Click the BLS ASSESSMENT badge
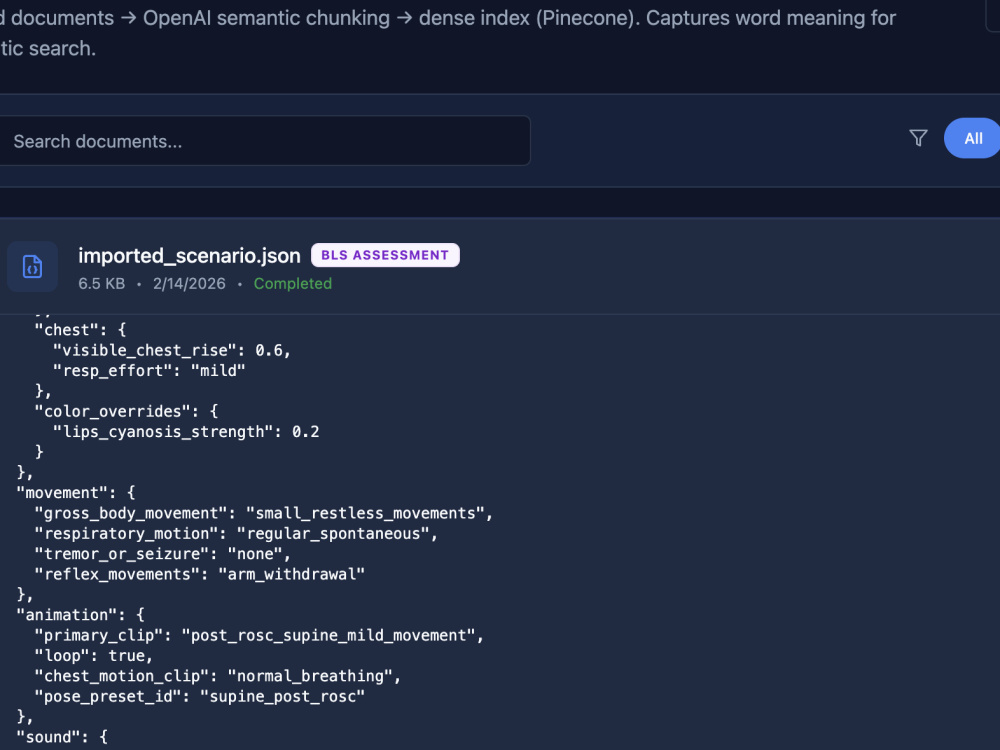 [385, 255]
